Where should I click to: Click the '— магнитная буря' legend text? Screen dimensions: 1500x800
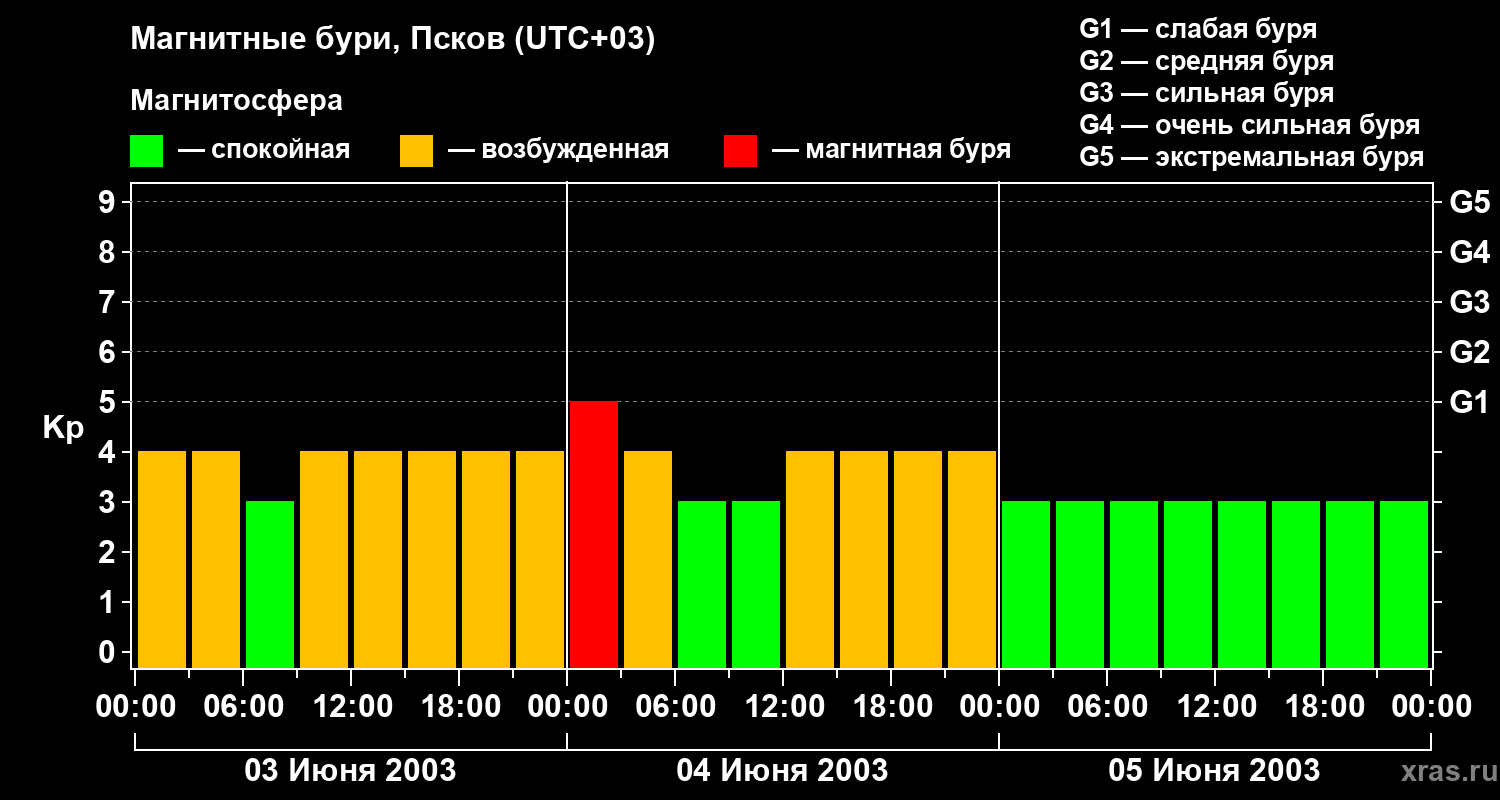[892, 150]
